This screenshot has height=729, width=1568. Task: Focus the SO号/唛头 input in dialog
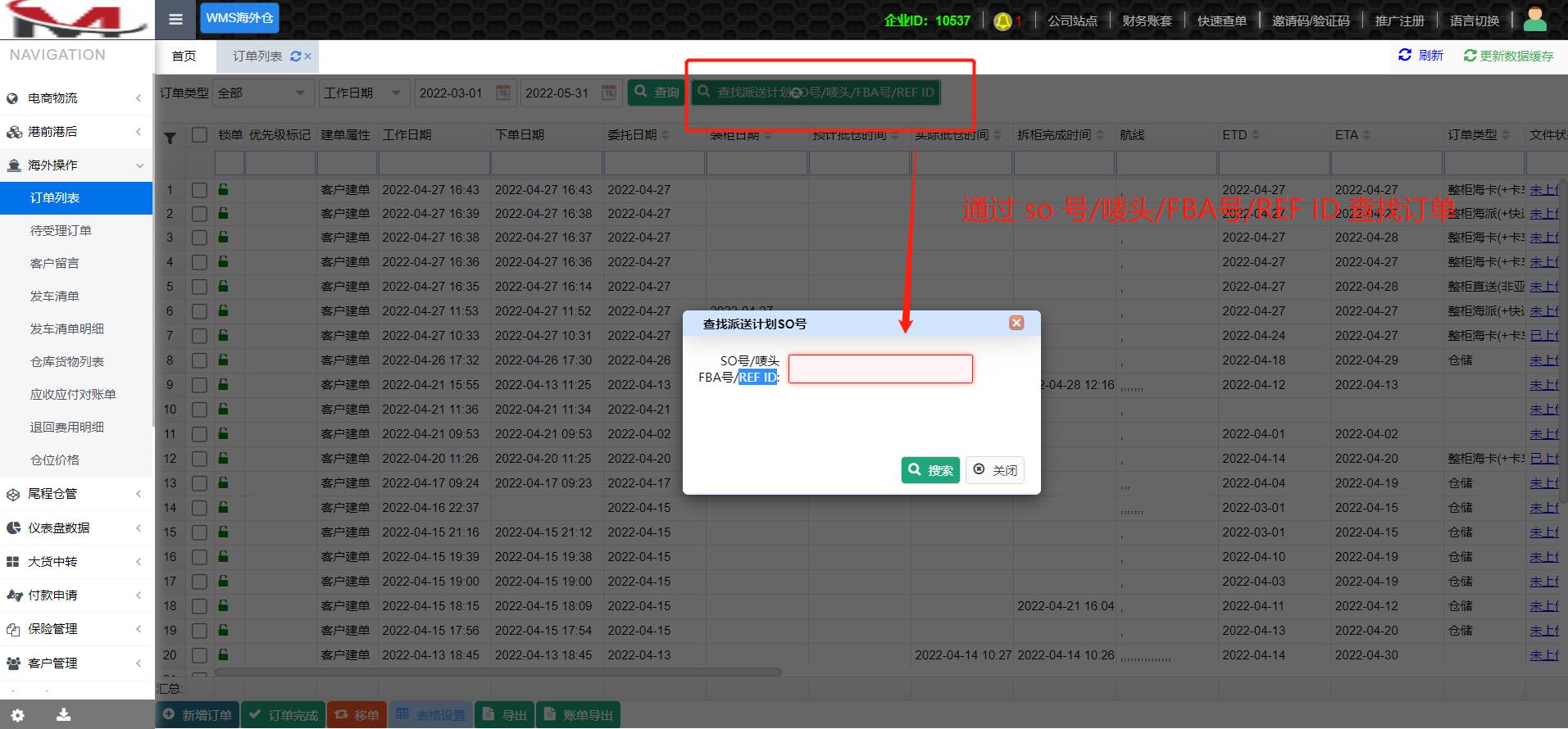tap(880, 369)
